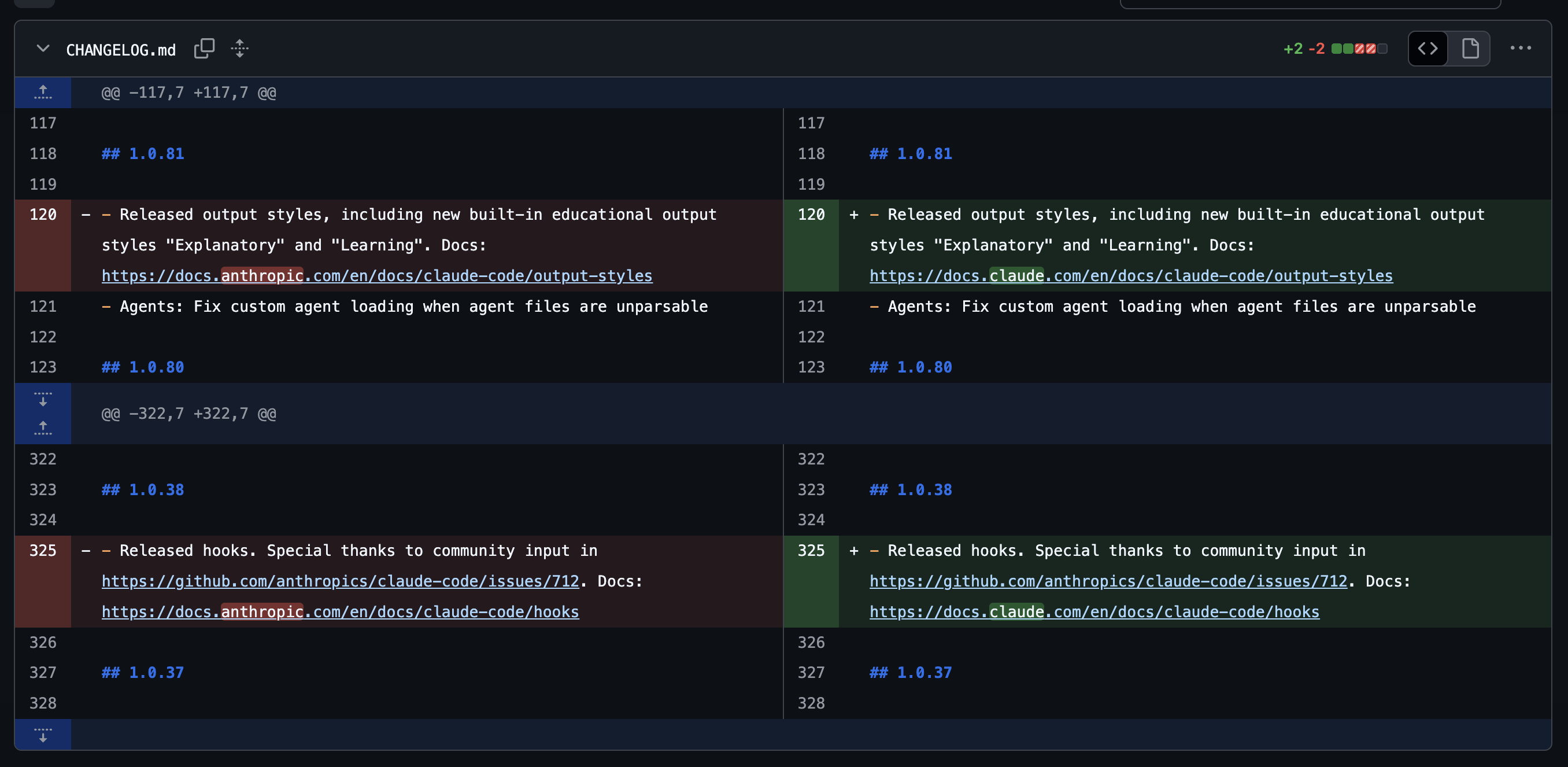Click removed line number 120 on left

[43, 215]
